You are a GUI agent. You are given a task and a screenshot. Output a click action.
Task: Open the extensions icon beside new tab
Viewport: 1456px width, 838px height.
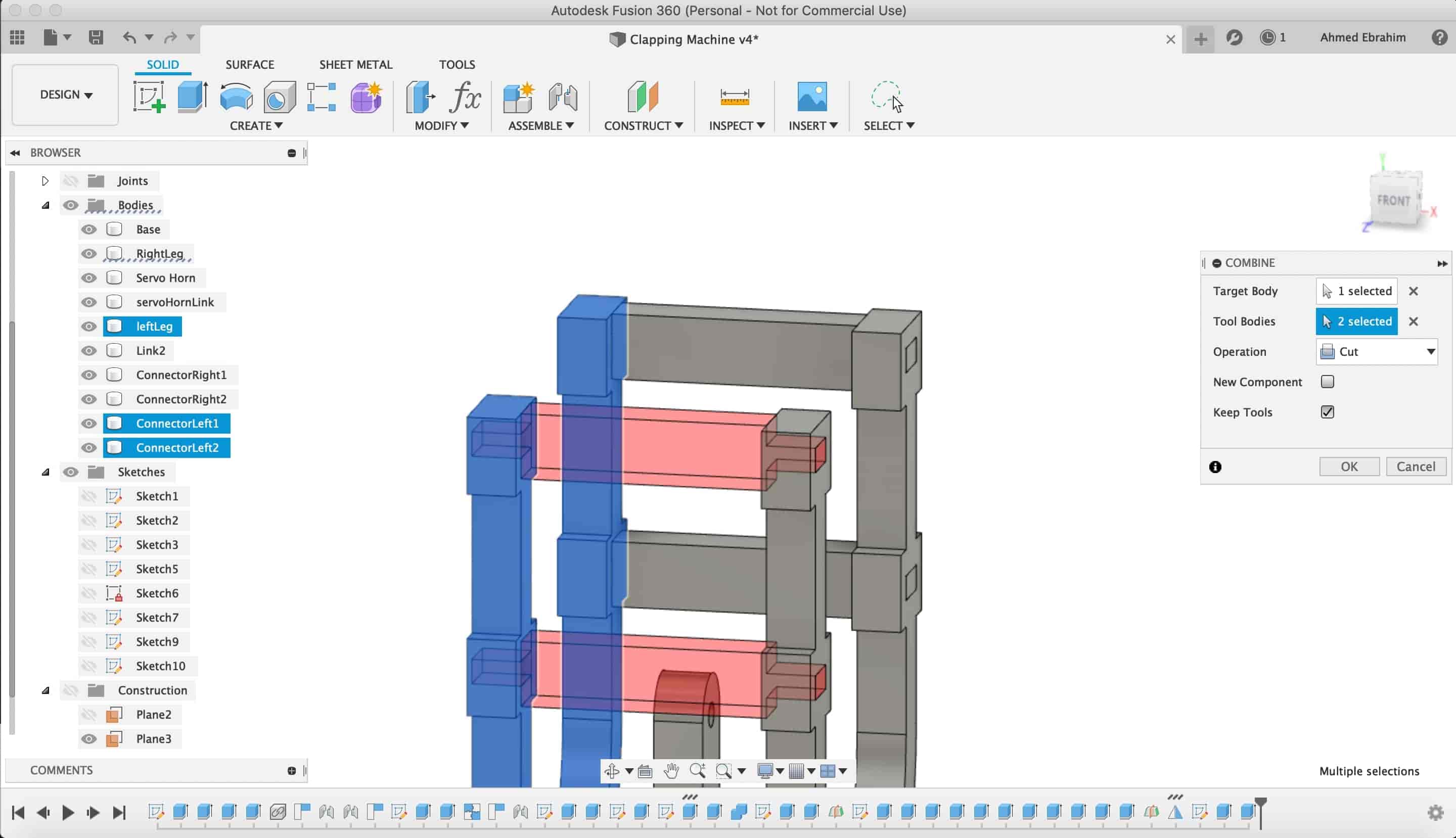pos(1235,37)
